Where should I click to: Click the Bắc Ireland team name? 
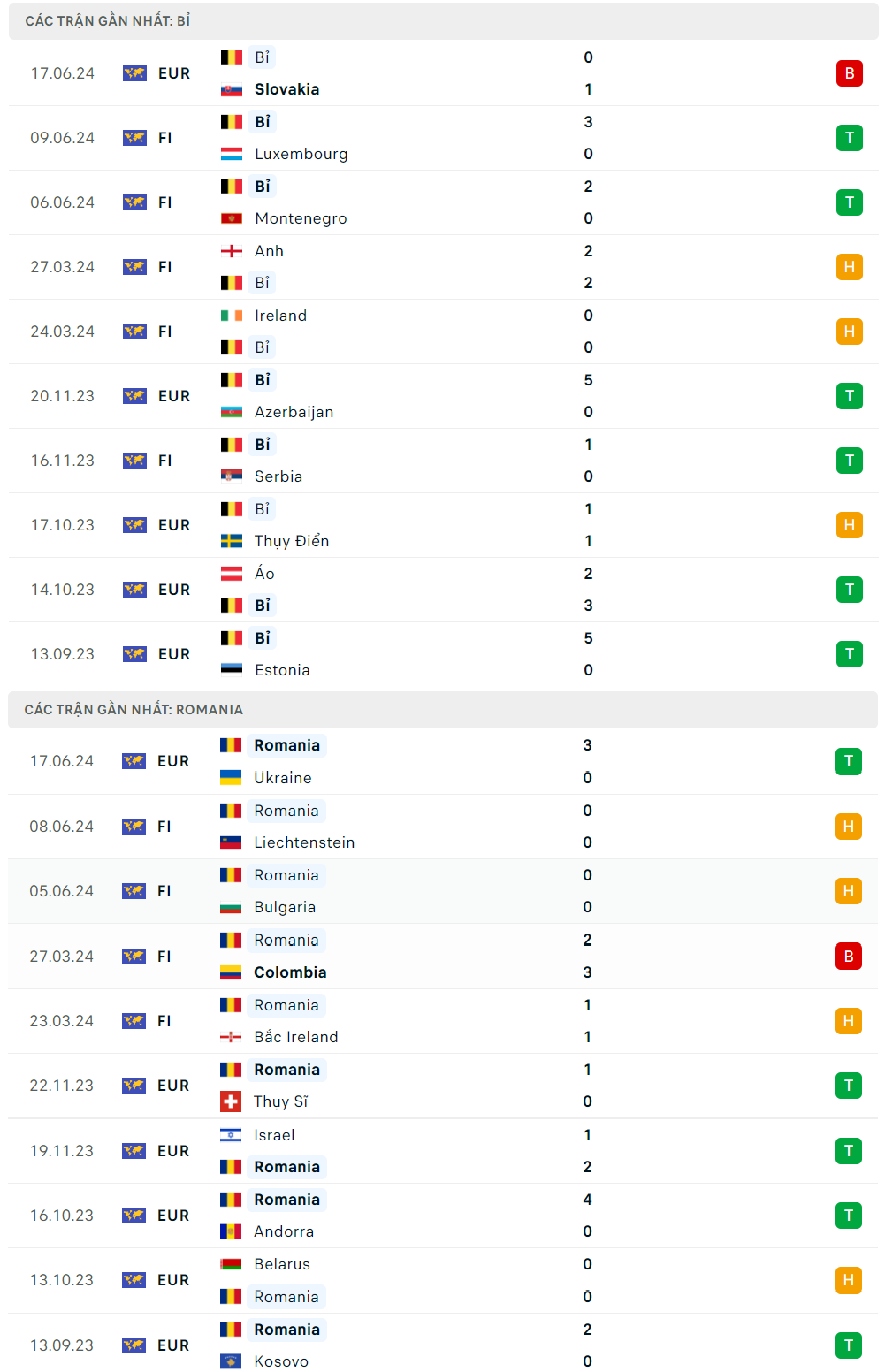point(295,1037)
